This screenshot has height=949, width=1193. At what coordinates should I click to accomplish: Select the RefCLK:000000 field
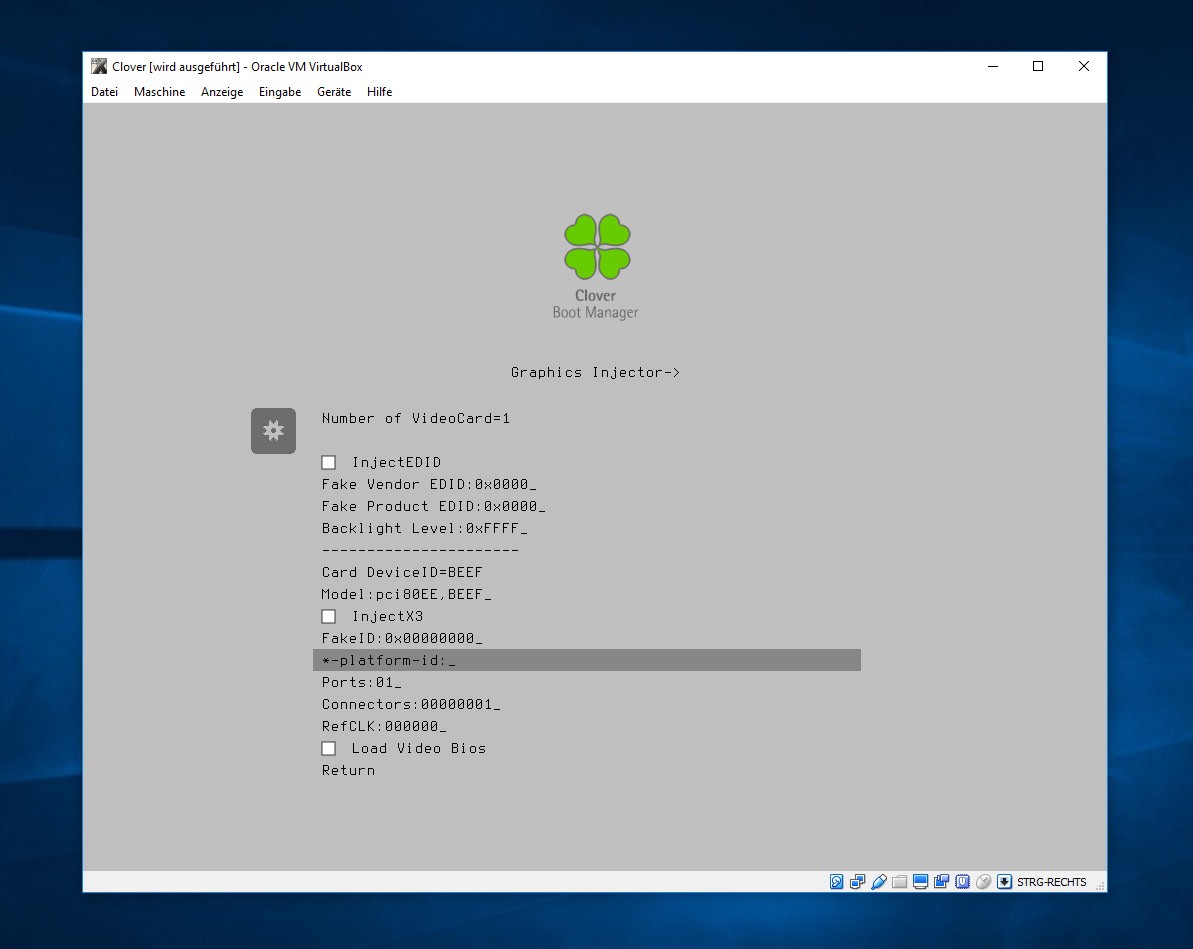click(384, 726)
